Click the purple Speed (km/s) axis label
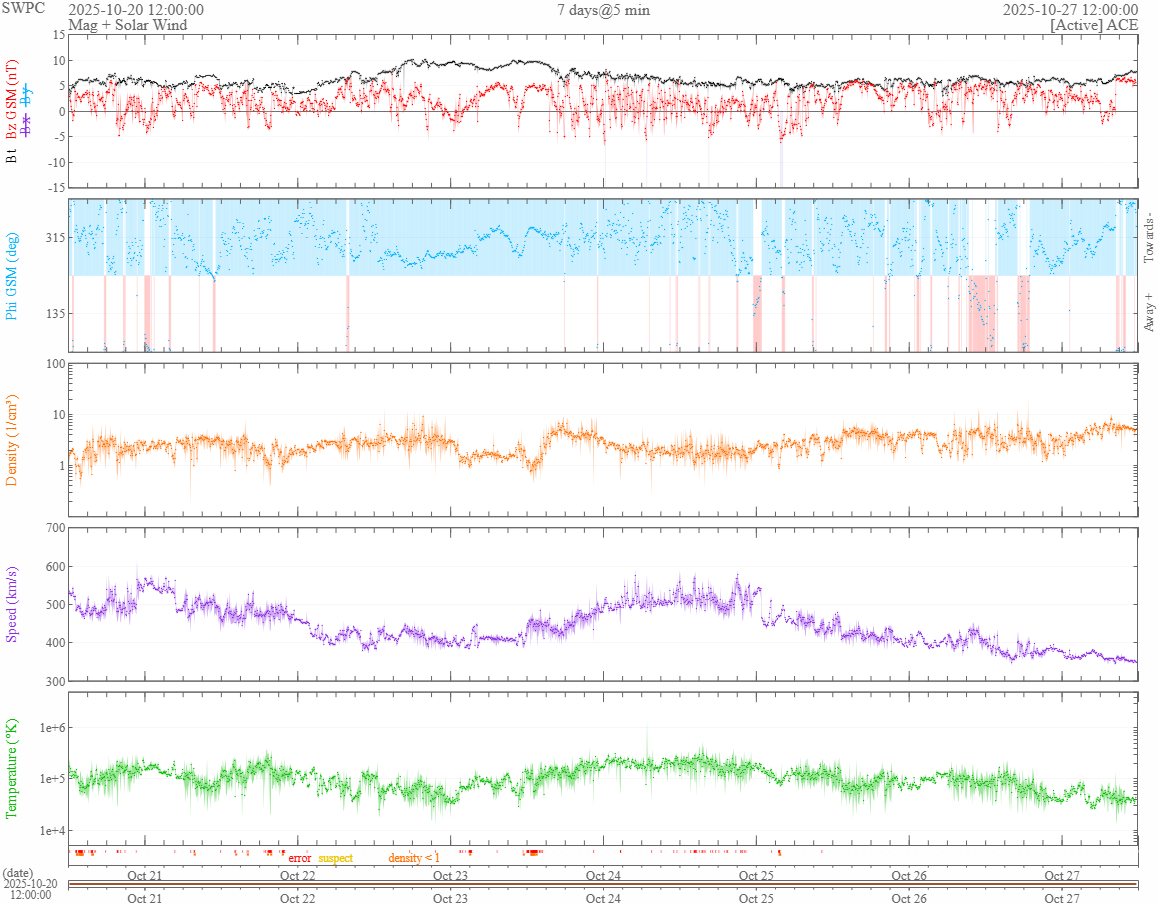 click(x=12, y=604)
